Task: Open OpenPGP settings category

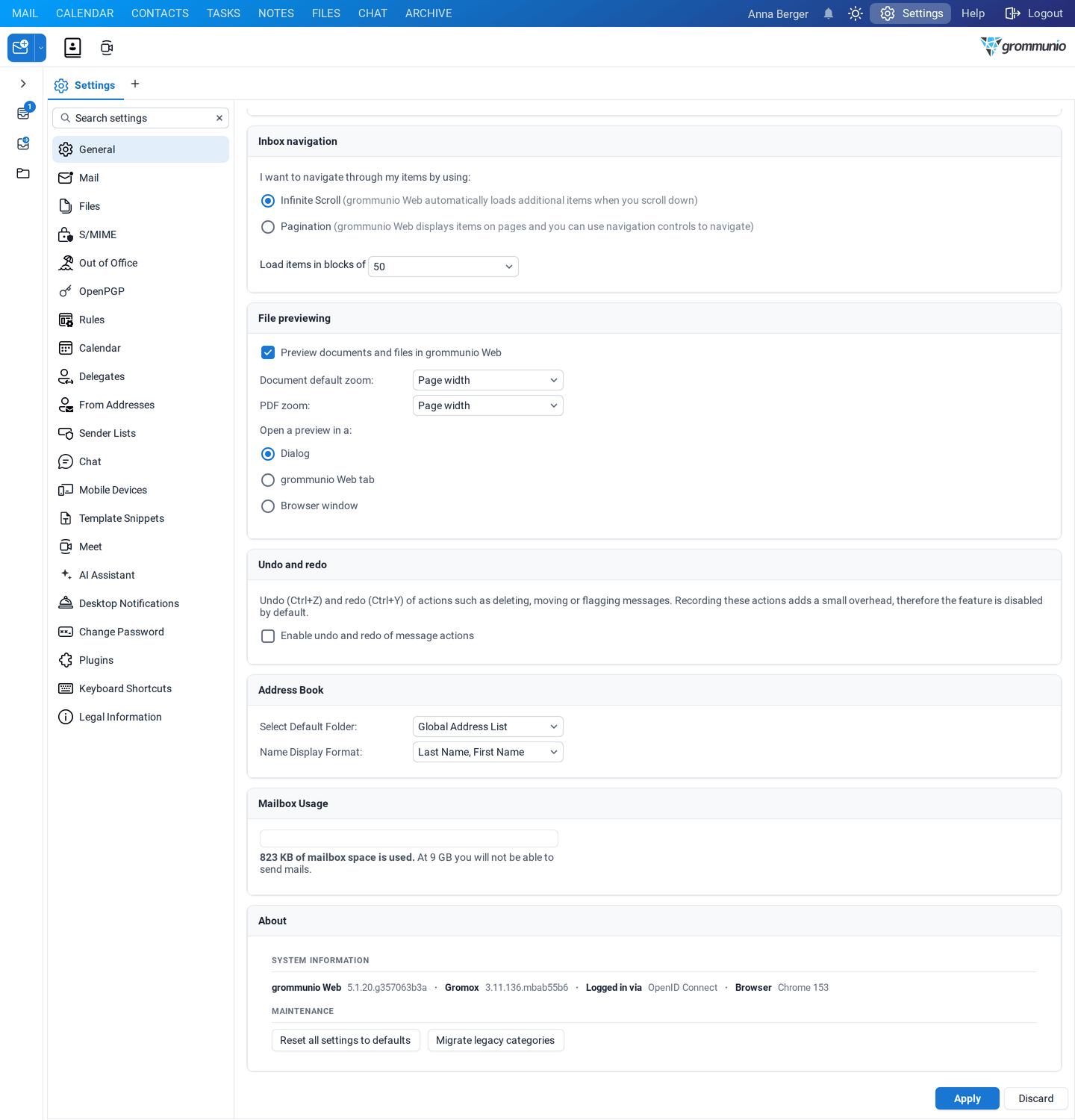Action: click(140, 291)
